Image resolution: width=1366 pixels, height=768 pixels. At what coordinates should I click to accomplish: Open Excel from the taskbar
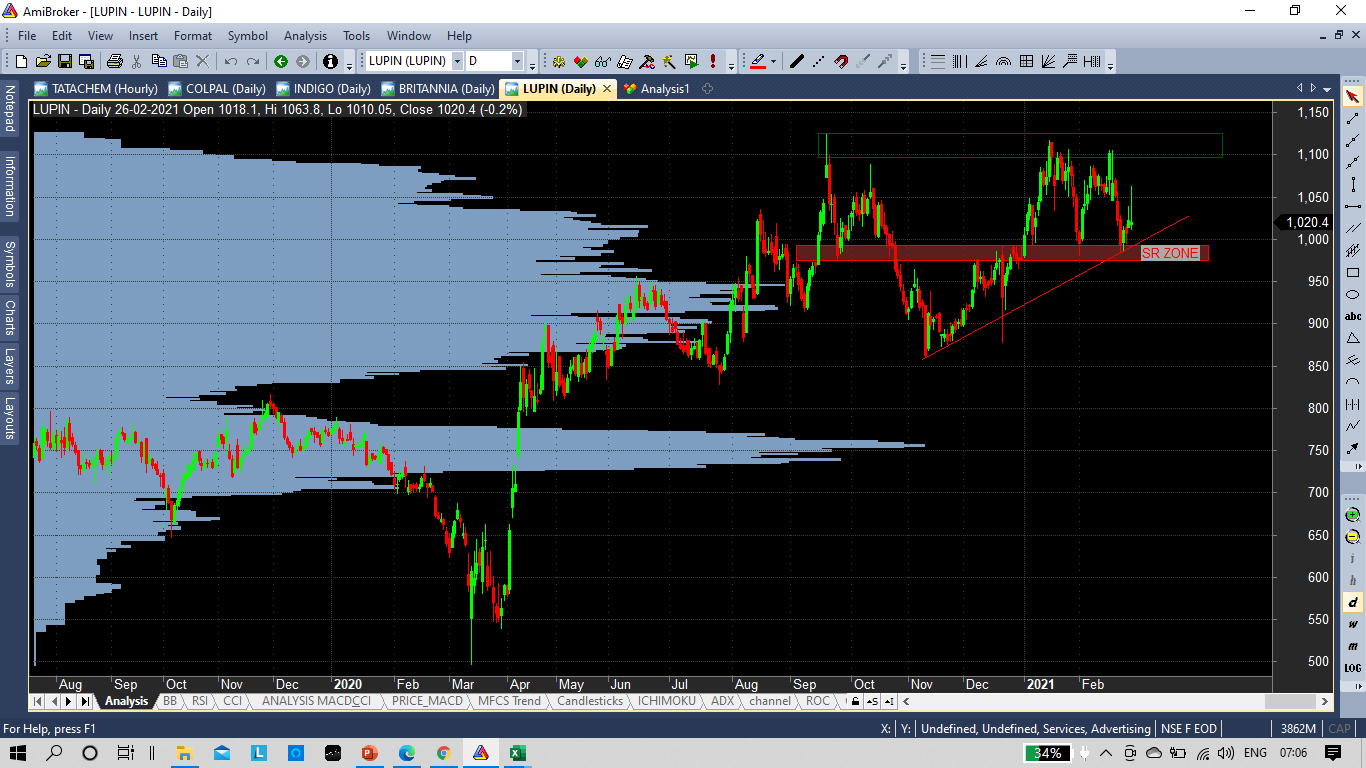point(517,753)
